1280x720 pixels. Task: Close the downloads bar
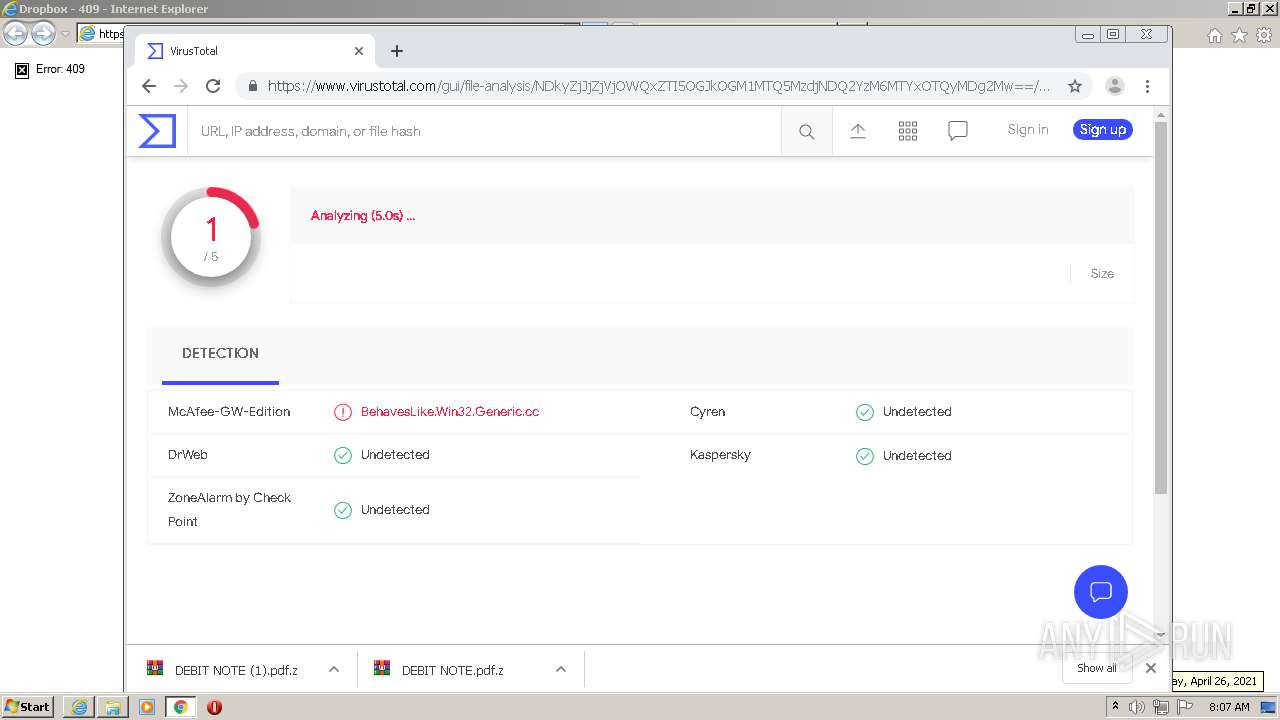(1151, 668)
